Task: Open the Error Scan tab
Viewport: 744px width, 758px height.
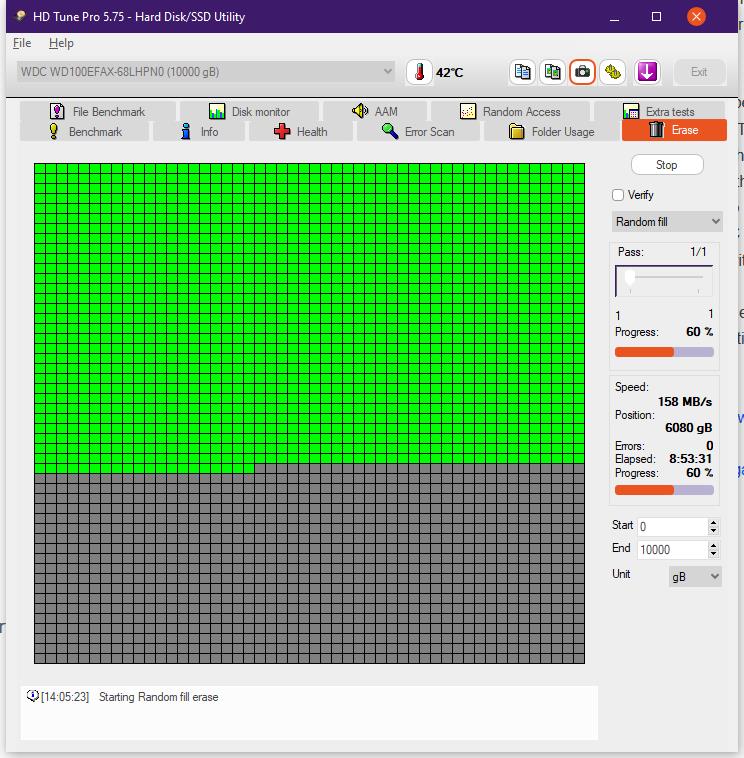Action: (418, 131)
